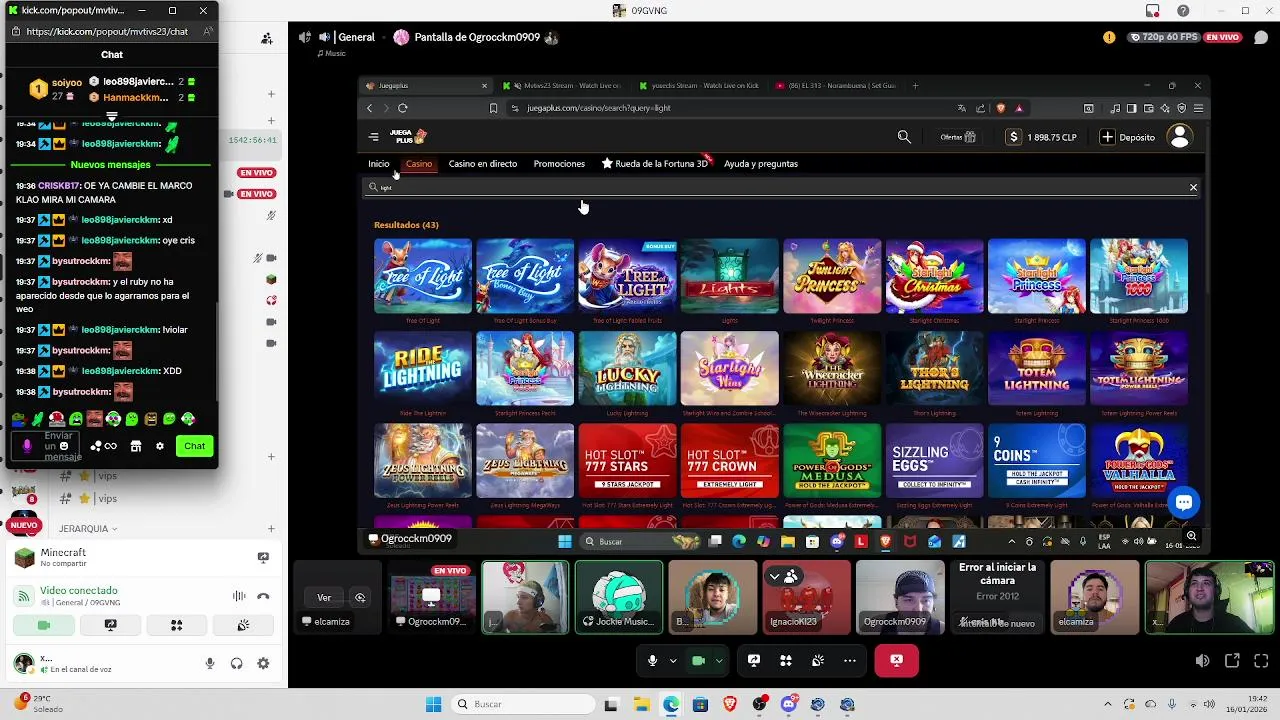Open the Windows Start menu

433,704
